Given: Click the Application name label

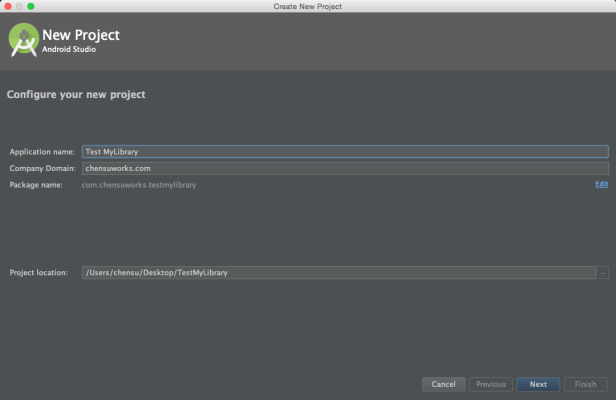Looking at the screenshot, I should [42, 152].
